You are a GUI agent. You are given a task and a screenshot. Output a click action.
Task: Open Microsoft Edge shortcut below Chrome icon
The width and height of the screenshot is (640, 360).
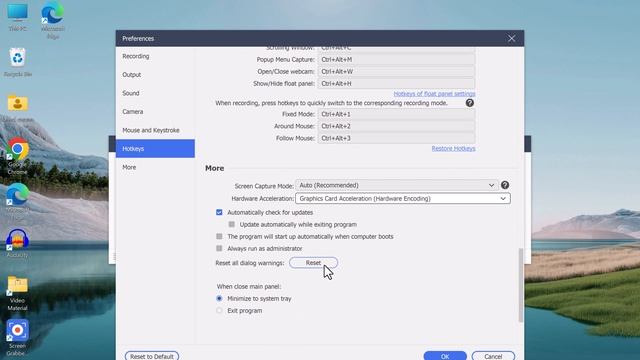(x=18, y=199)
